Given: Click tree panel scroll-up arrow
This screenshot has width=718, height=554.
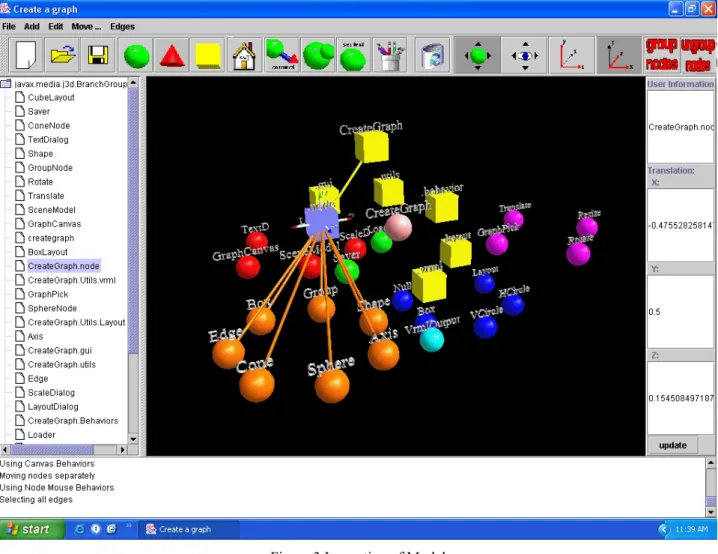Looking at the screenshot, I should click(133, 82).
